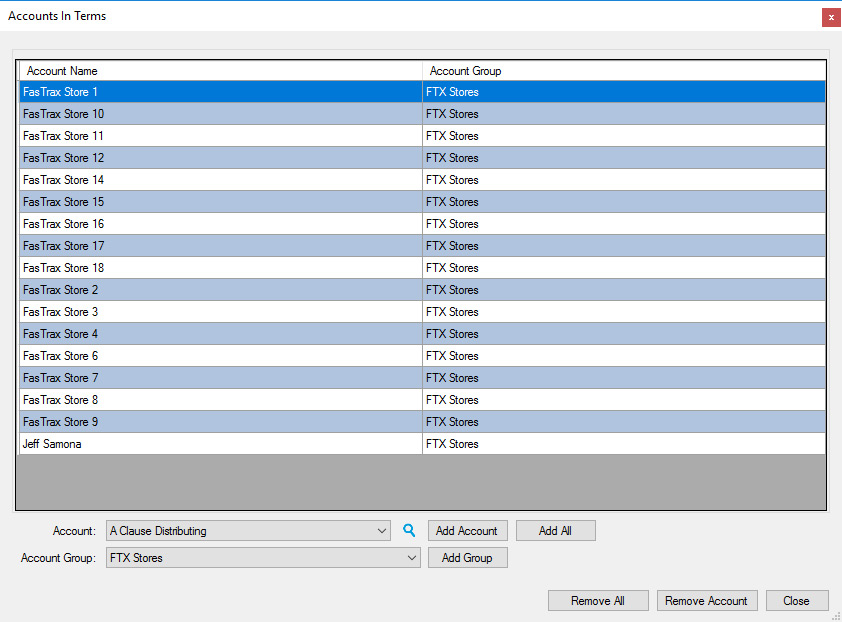Select the FasTrax Store 10 row
This screenshot has width=842, height=622.
pos(423,114)
